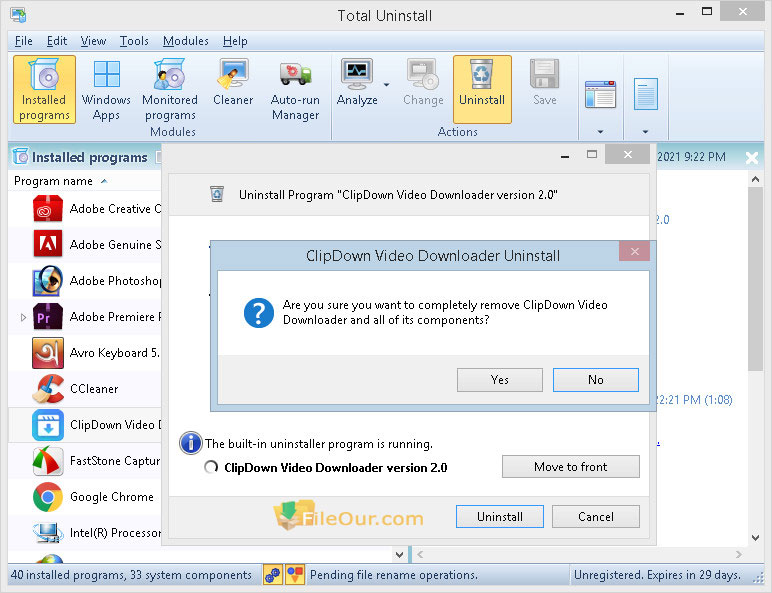Click the horizontal scrollbar left arrow
This screenshot has height=593, width=772.
420,555
